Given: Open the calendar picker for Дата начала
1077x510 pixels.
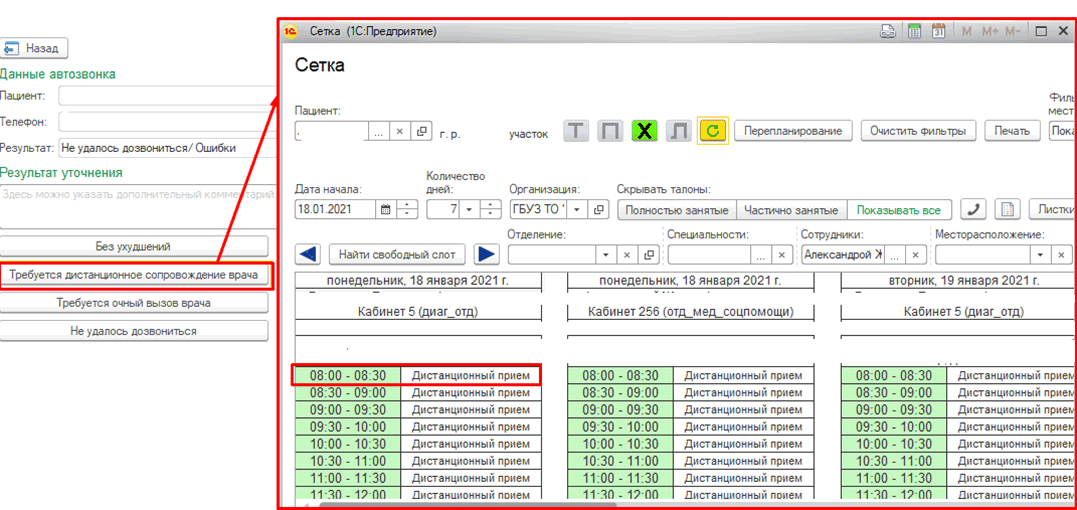Looking at the screenshot, I should click(385, 210).
